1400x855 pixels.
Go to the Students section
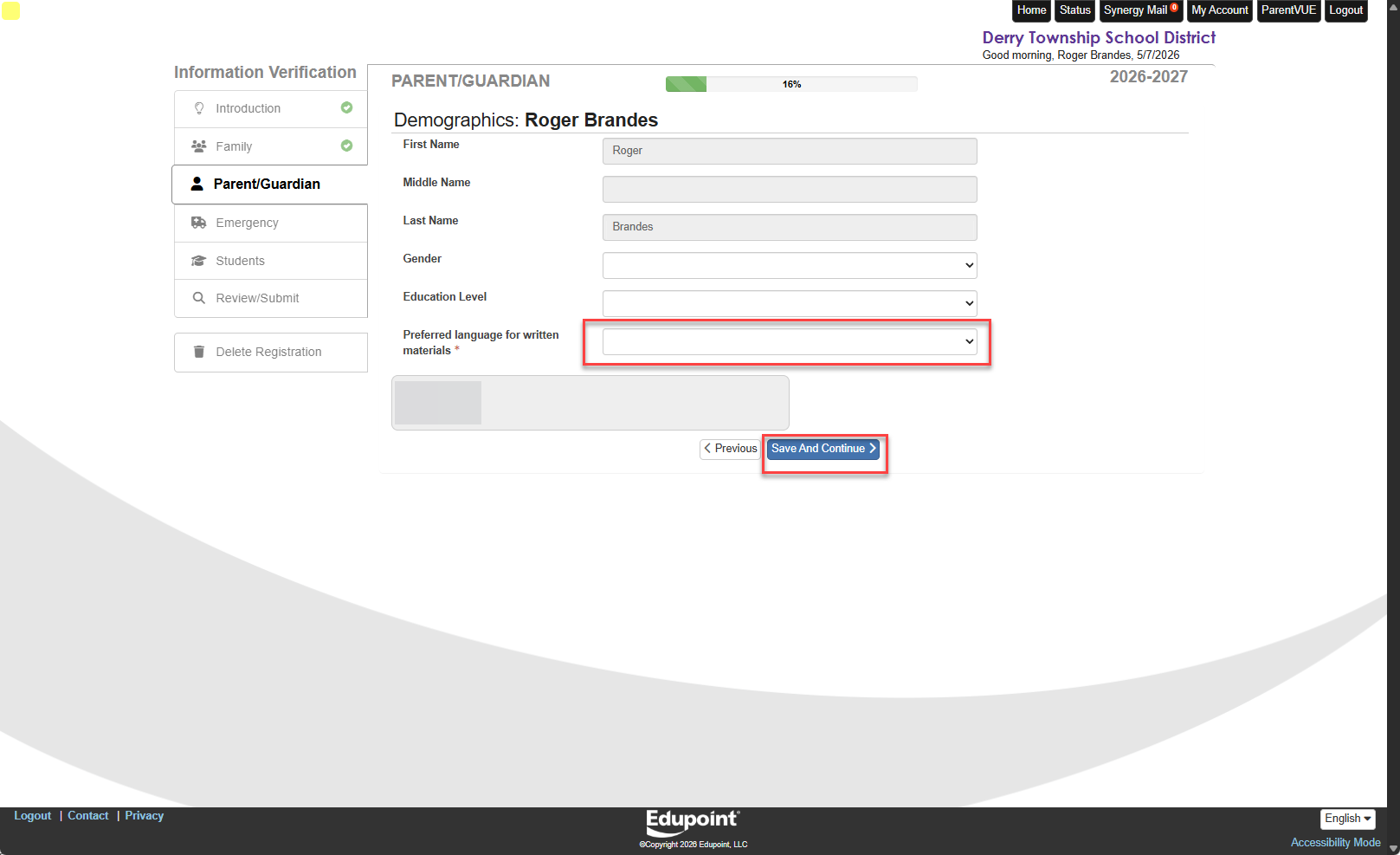(x=271, y=261)
